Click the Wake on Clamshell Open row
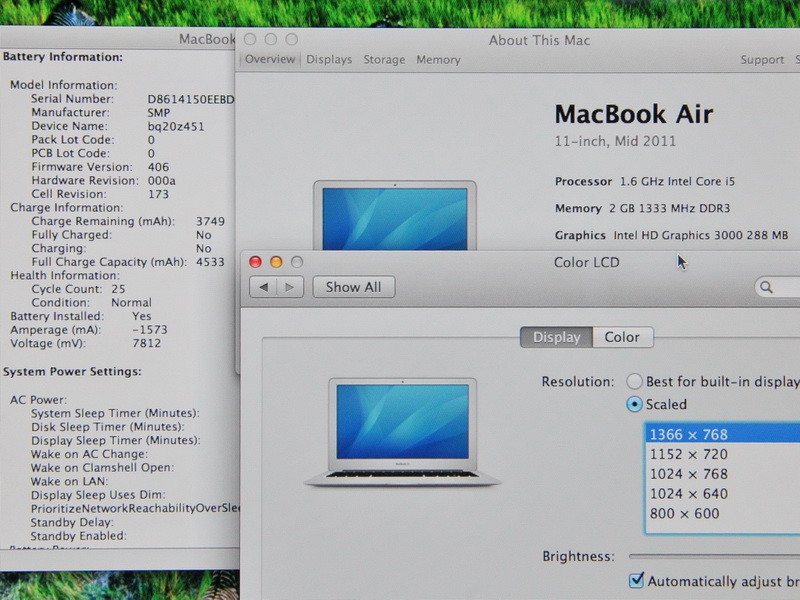This screenshot has height=600, width=800. [103, 467]
